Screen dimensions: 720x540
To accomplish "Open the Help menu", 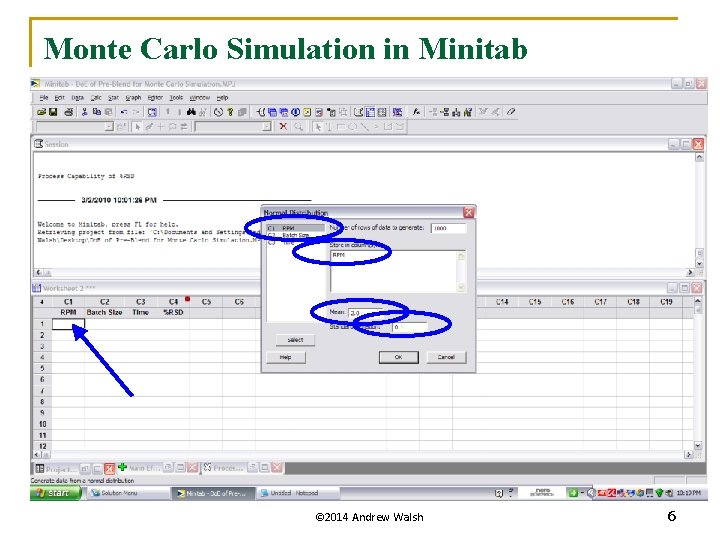I will click(x=222, y=98).
